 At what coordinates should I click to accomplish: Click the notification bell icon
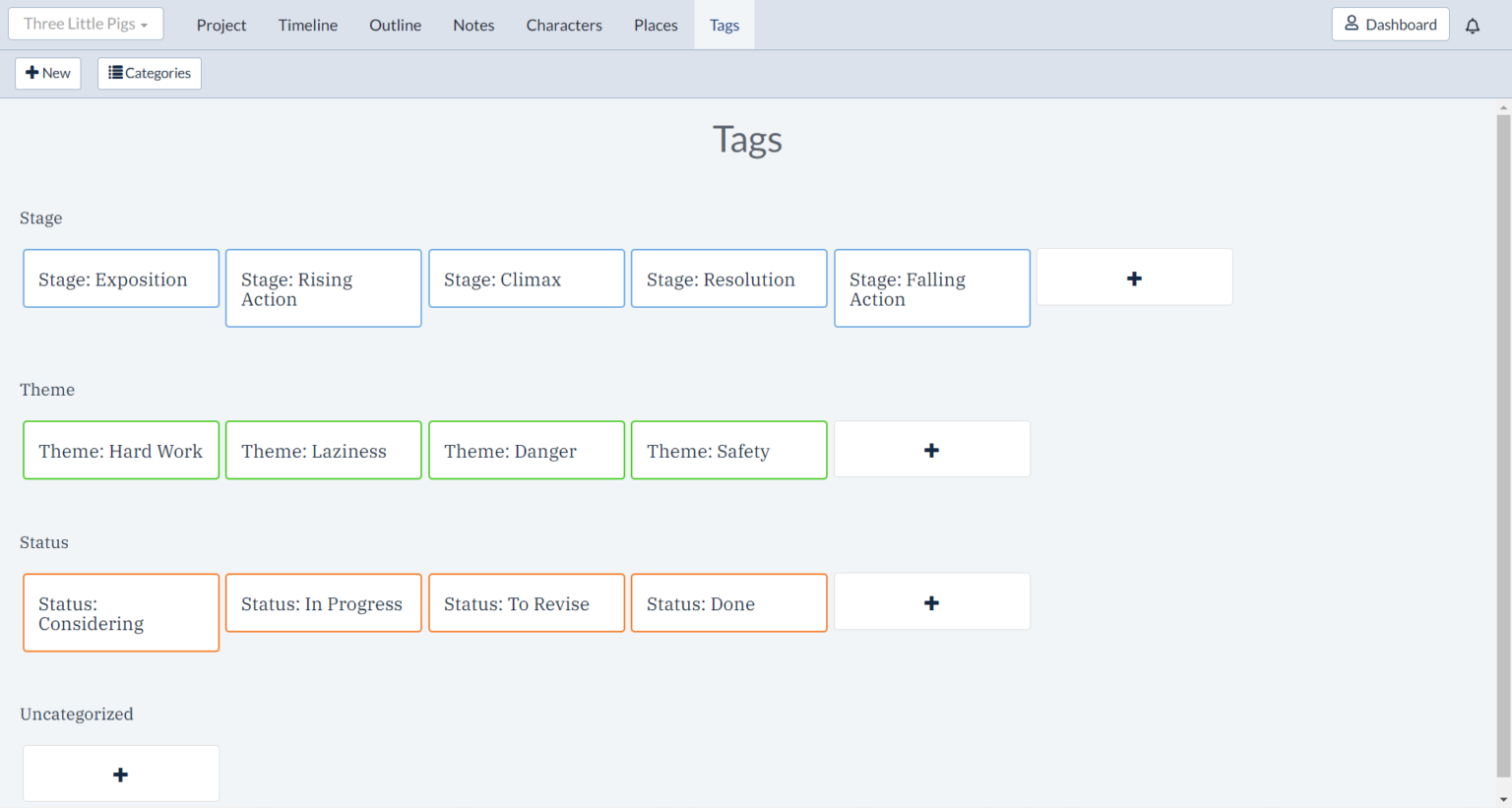[1472, 26]
